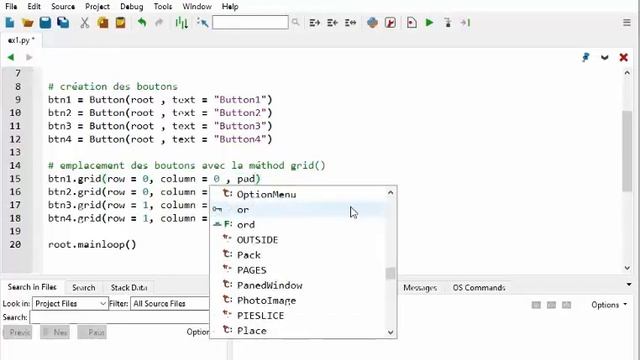This screenshot has width=640, height=360.
Task: Open the hamburger menu at the toolbar's right end
Action: pos(627,22)
